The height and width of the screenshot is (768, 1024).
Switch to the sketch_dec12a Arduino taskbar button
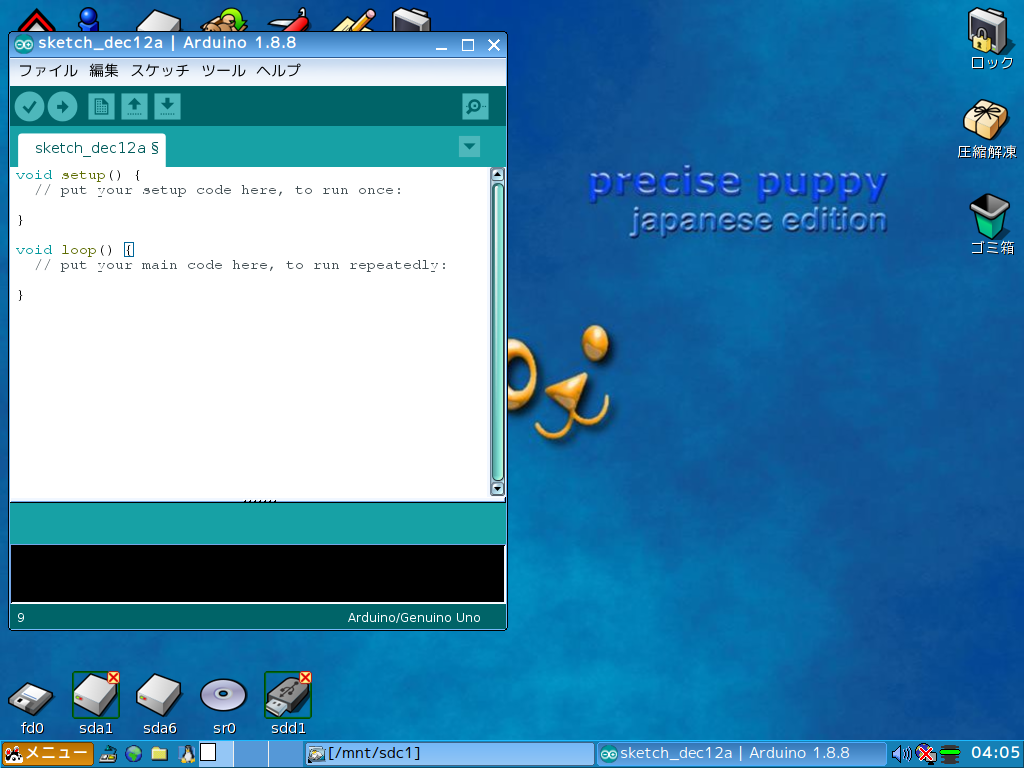742,754
